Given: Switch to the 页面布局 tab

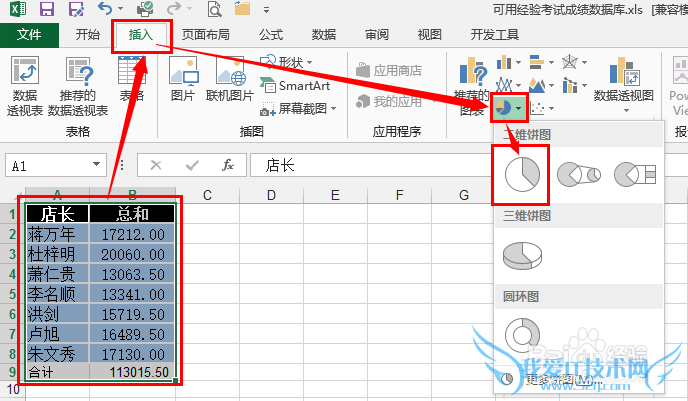Looking at the screenshot, I should click(205, 35).
